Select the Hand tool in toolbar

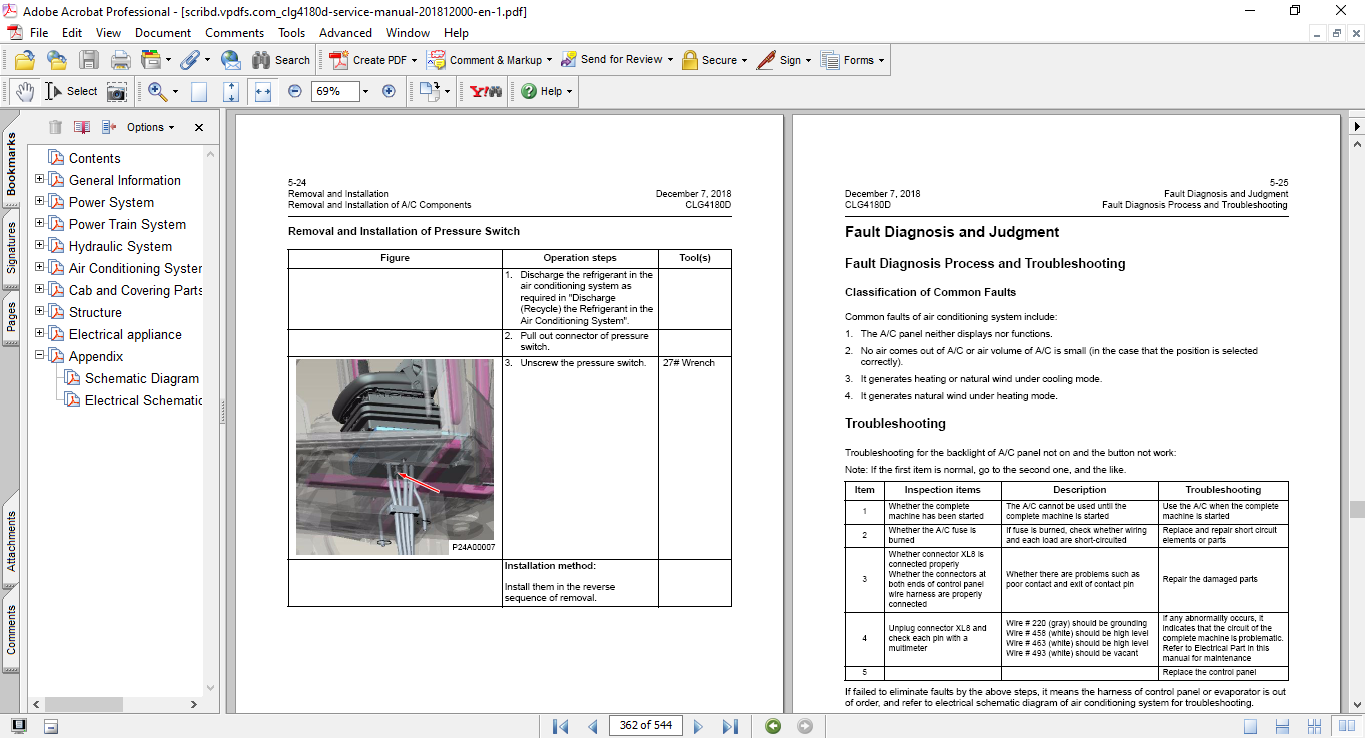click(x=24, y=91)
